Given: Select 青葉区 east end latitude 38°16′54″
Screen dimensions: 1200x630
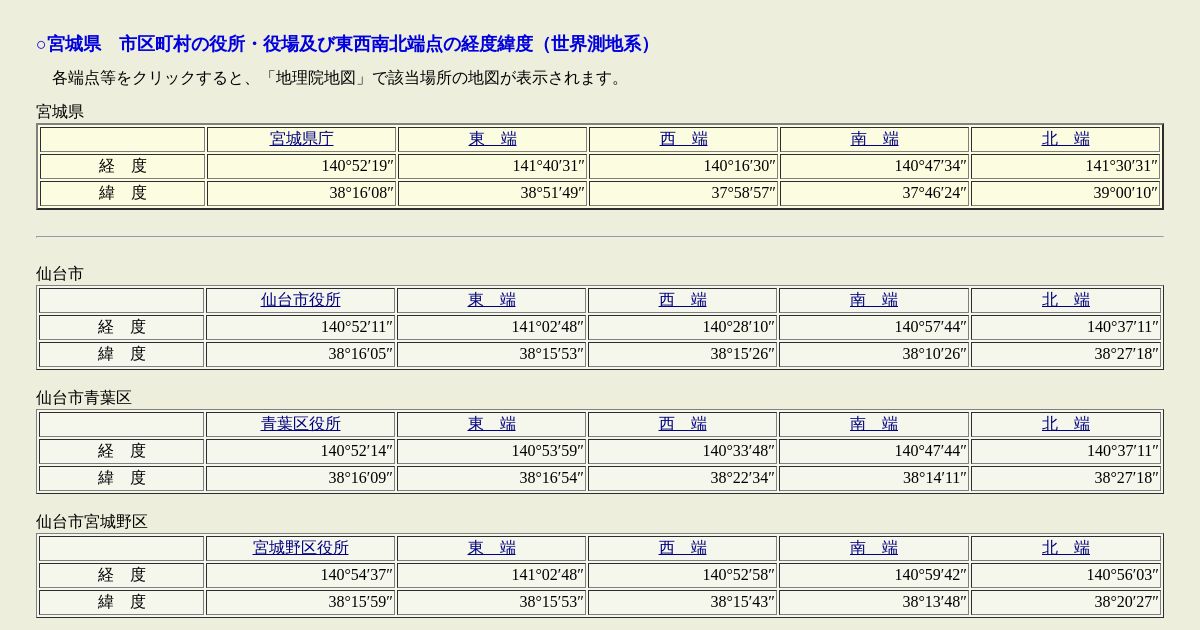Looking at the screenshot, I should click(551, 478).
